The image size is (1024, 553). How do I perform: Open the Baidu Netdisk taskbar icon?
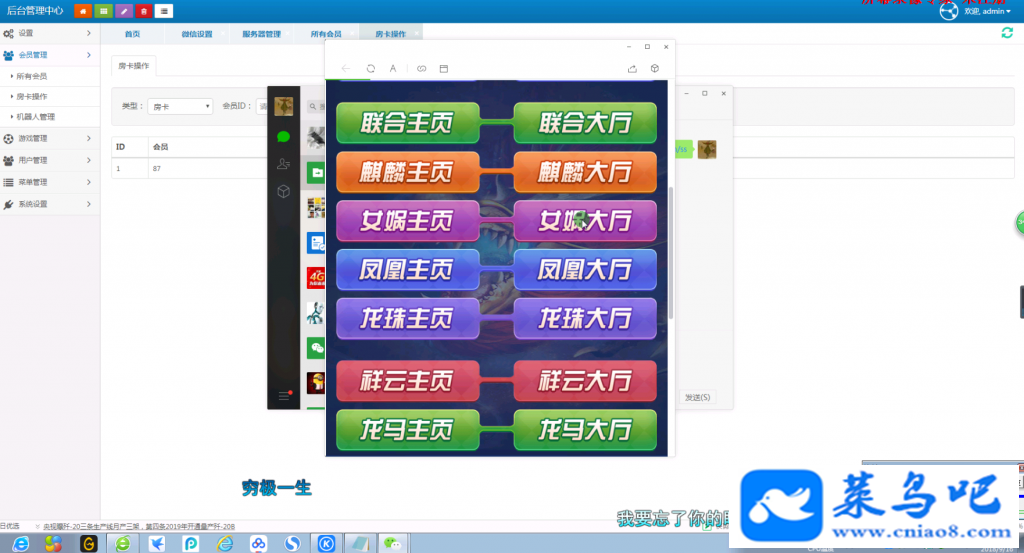[259, 543]
